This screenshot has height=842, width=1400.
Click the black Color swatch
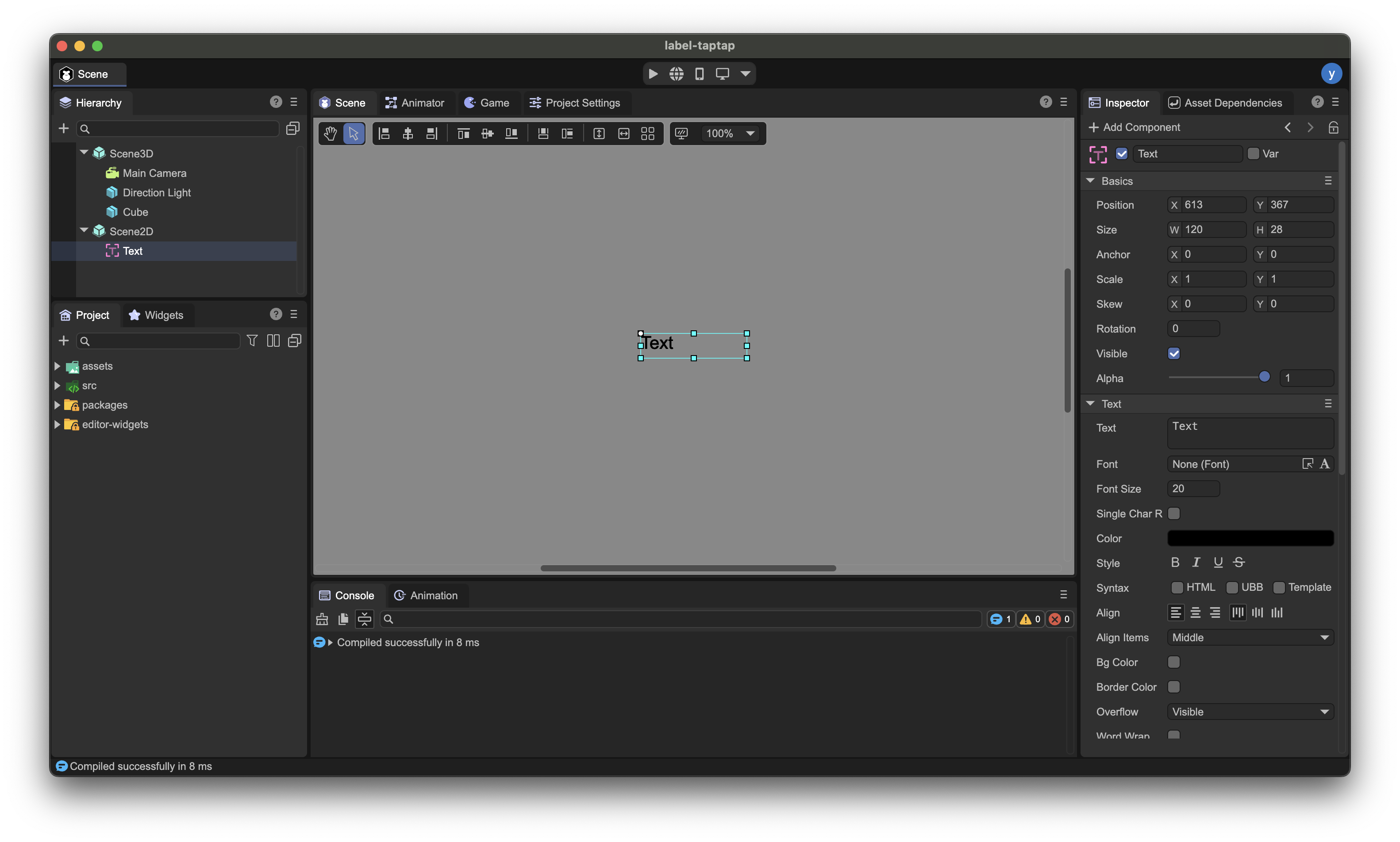1250,538
